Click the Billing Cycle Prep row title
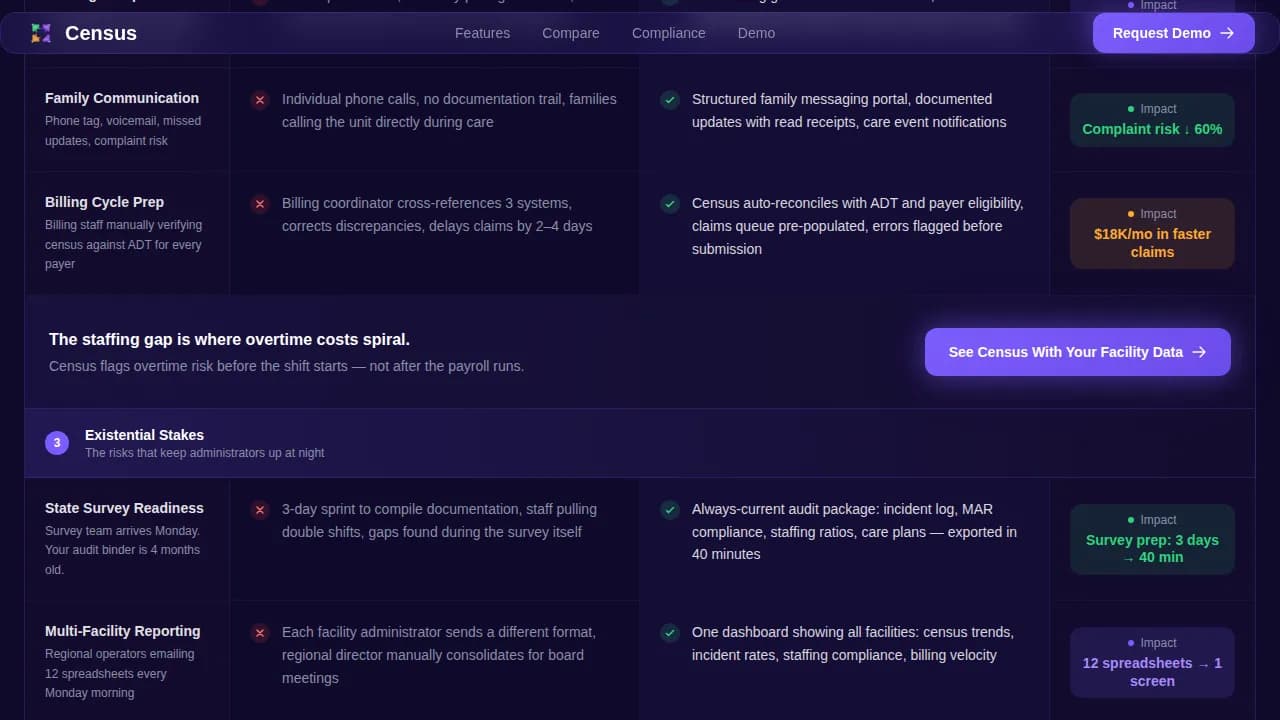1280x720 pixels. [104, 202]
